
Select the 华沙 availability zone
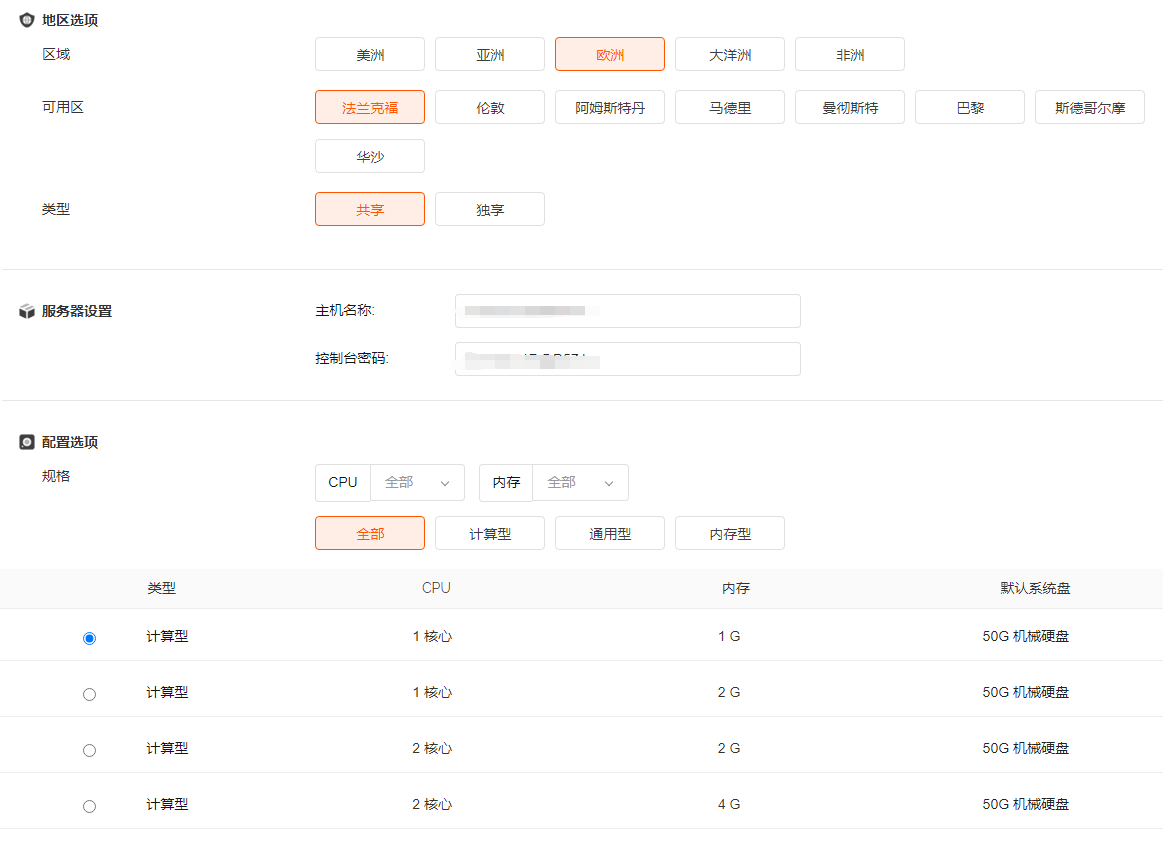pos(370,156)
